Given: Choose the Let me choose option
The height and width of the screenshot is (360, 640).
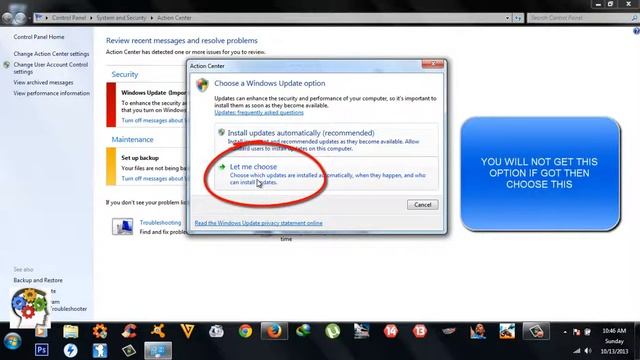Looking at the screenshot, I should coord(326,173).
